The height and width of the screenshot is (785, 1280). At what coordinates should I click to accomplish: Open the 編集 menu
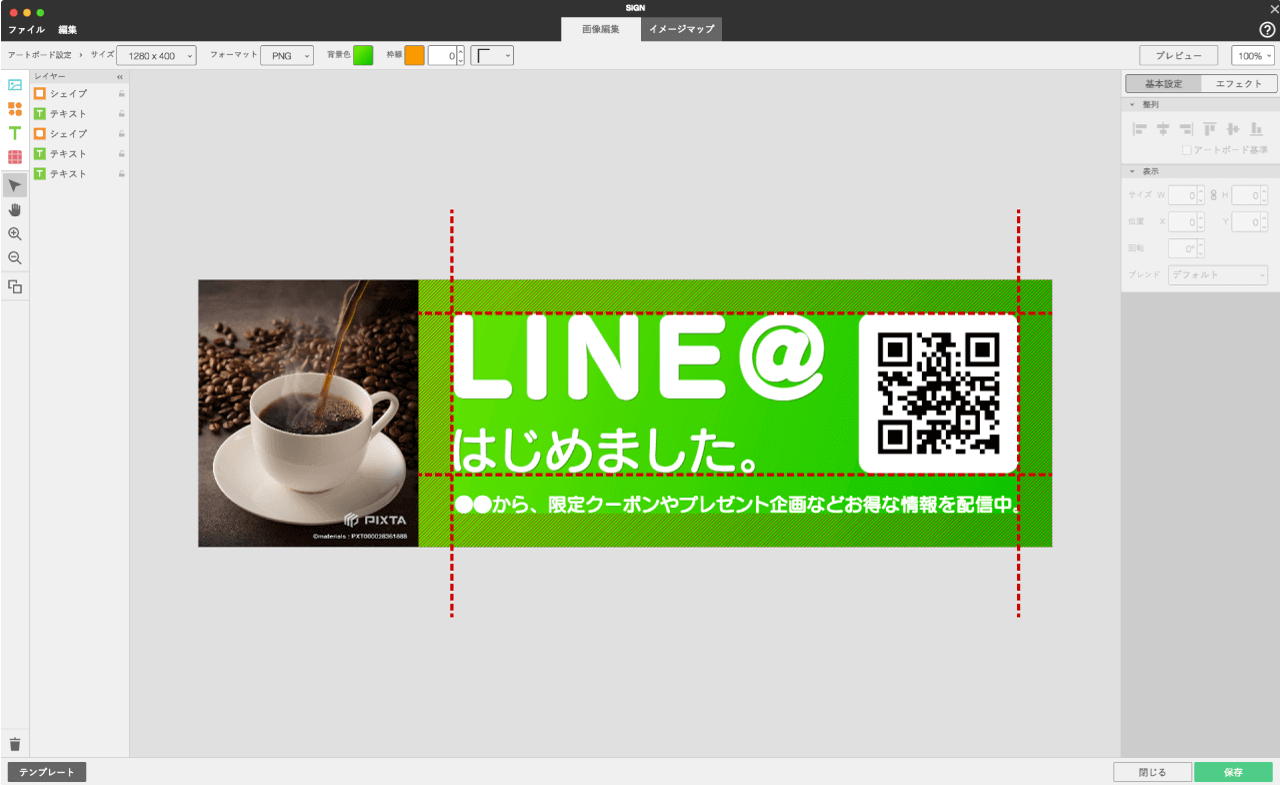pyautogui.click(x=67, y=30)
